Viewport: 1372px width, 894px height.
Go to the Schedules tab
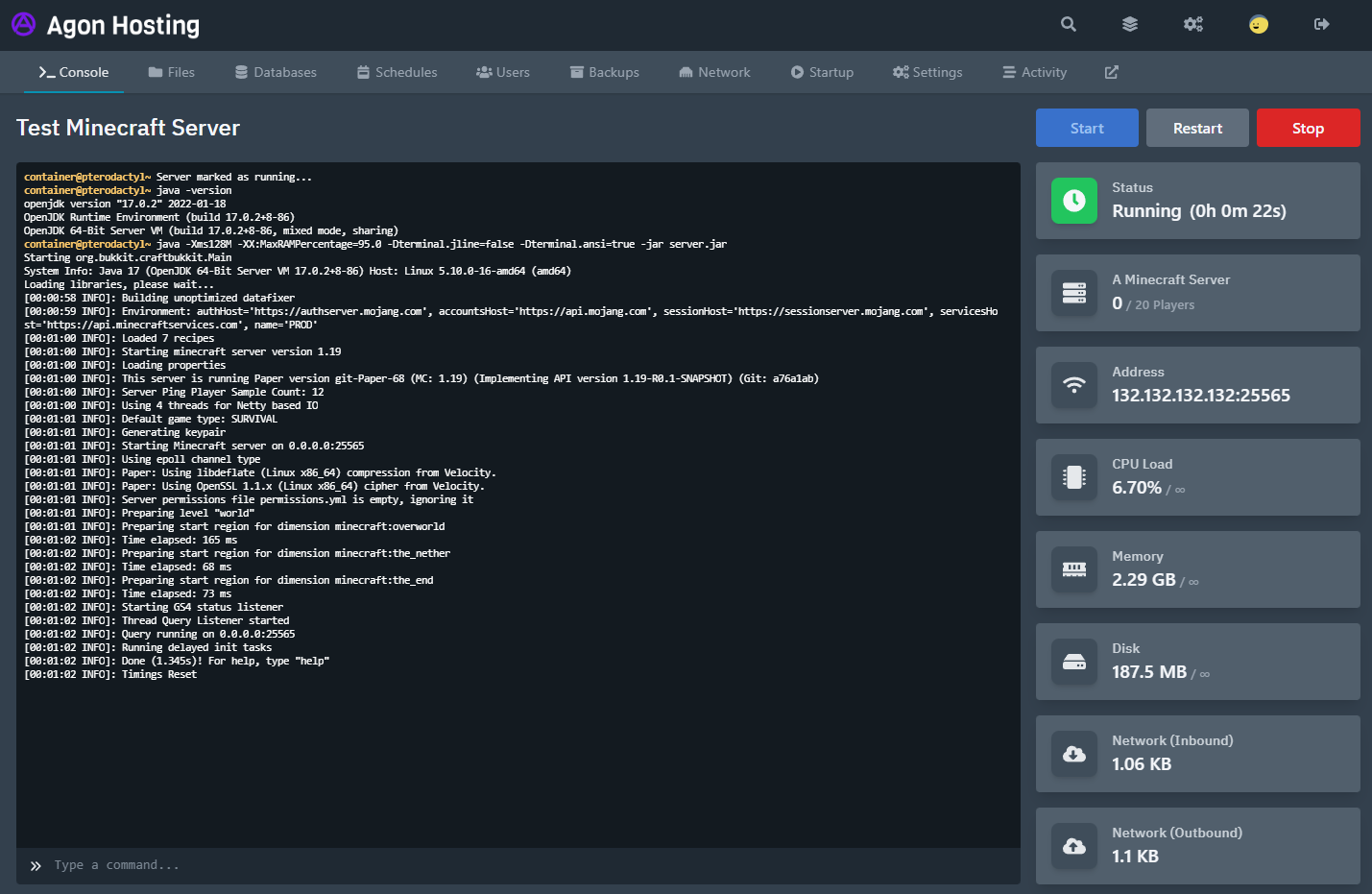pos(397,72)
